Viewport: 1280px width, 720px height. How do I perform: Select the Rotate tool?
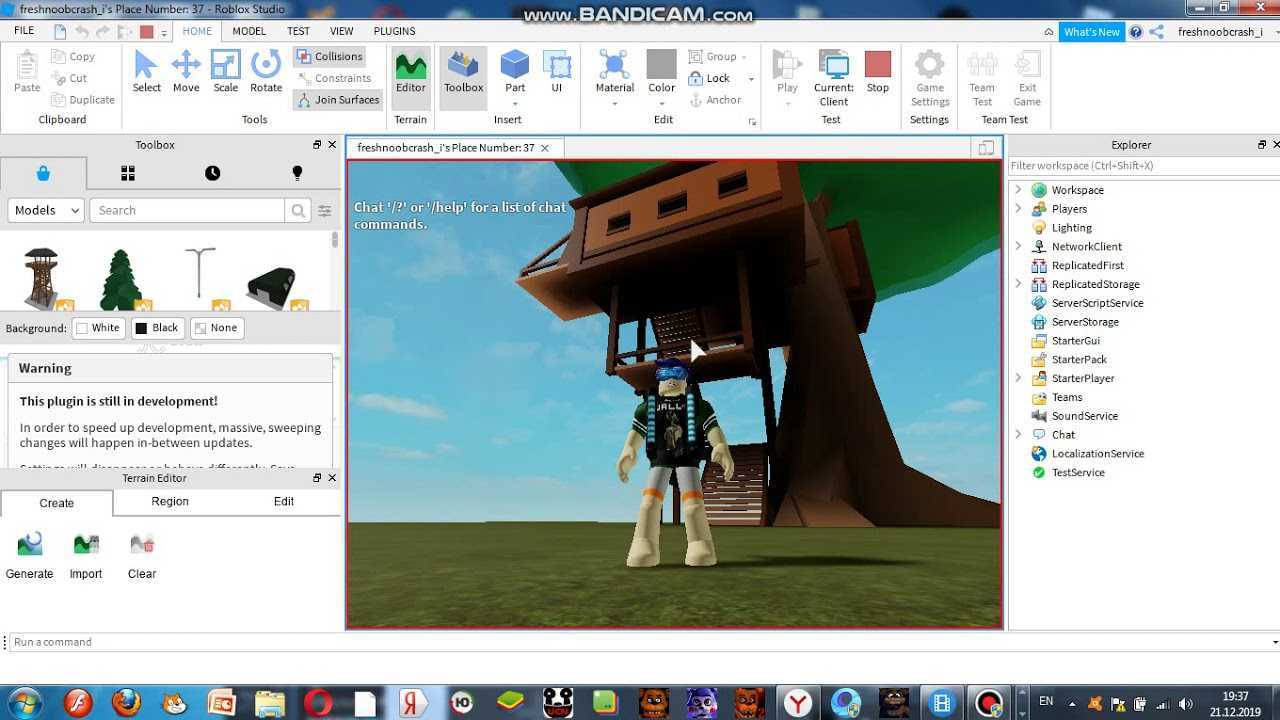click(x=266, y=72)
